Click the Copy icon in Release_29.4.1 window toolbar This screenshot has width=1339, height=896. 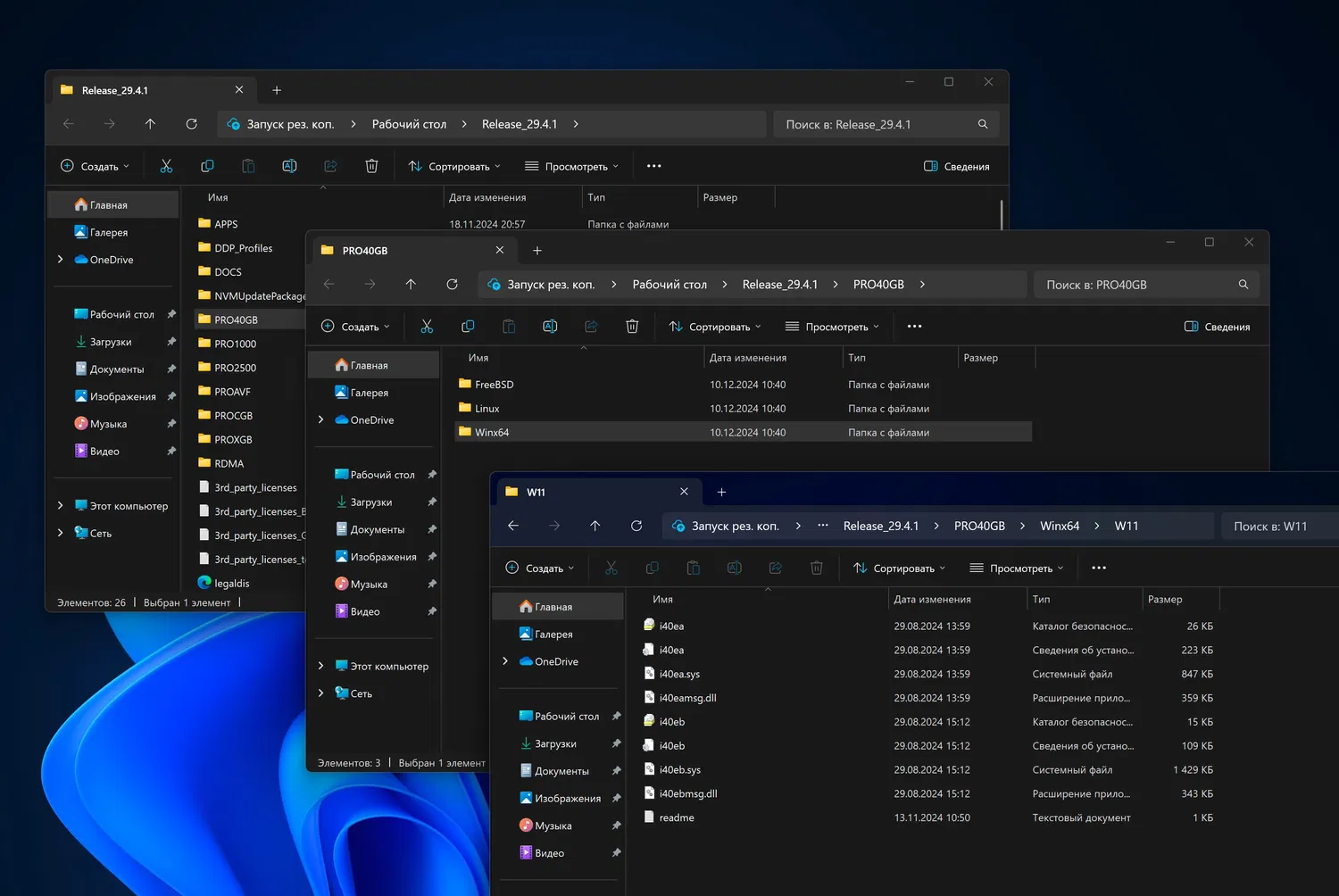(x=207, y=166)
